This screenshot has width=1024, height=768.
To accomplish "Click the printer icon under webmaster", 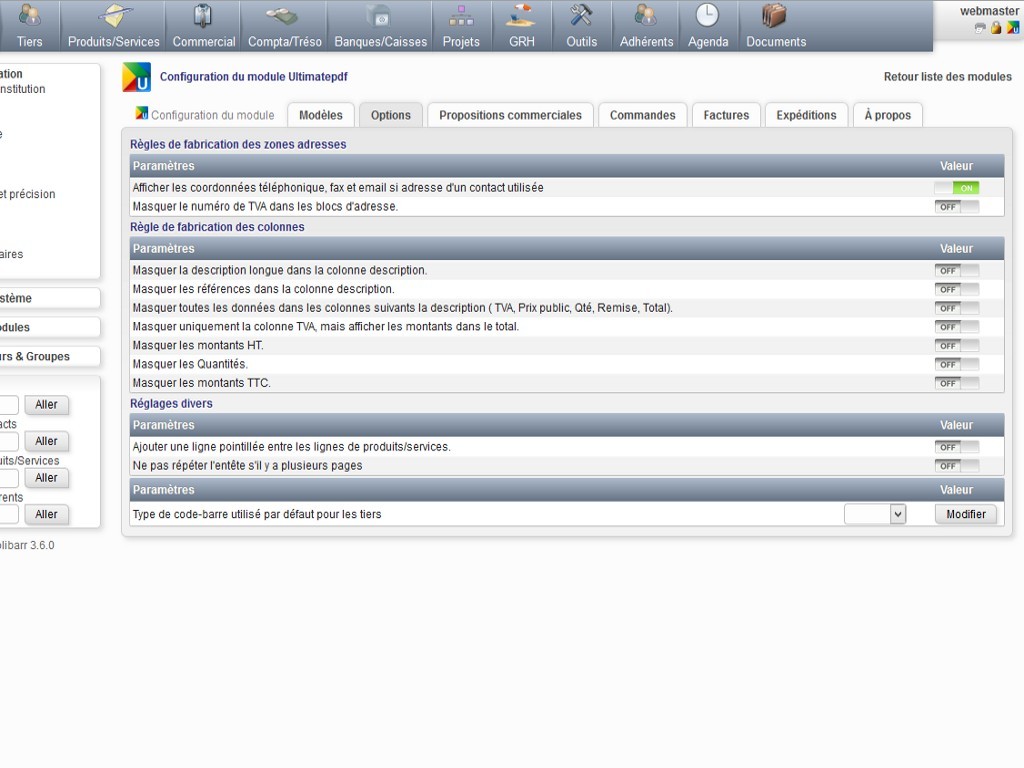I will (980, 28).
